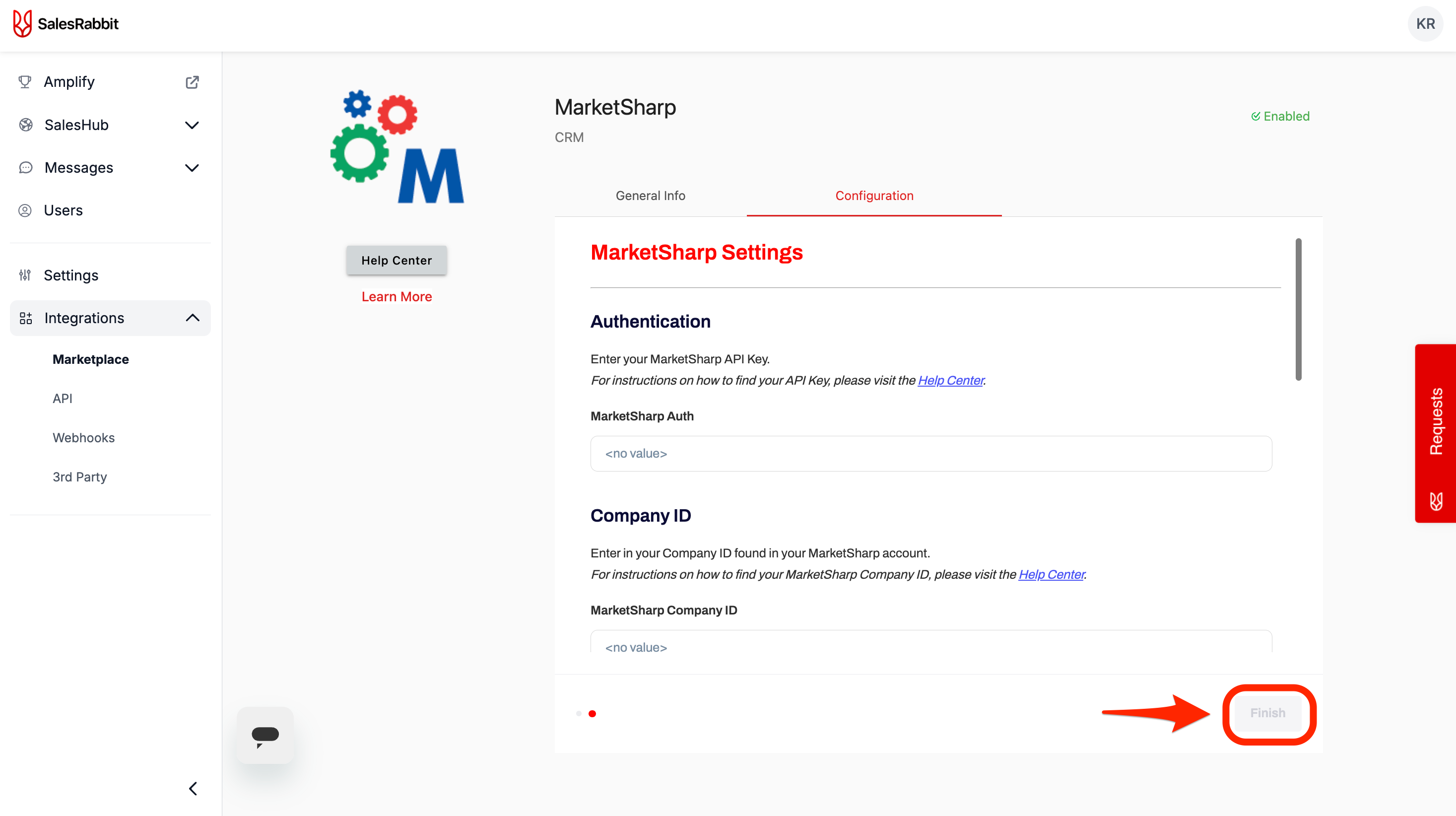This screenshot has width=1456, height=816.
Task: Click the Learn More link
Action: point(396,296)
